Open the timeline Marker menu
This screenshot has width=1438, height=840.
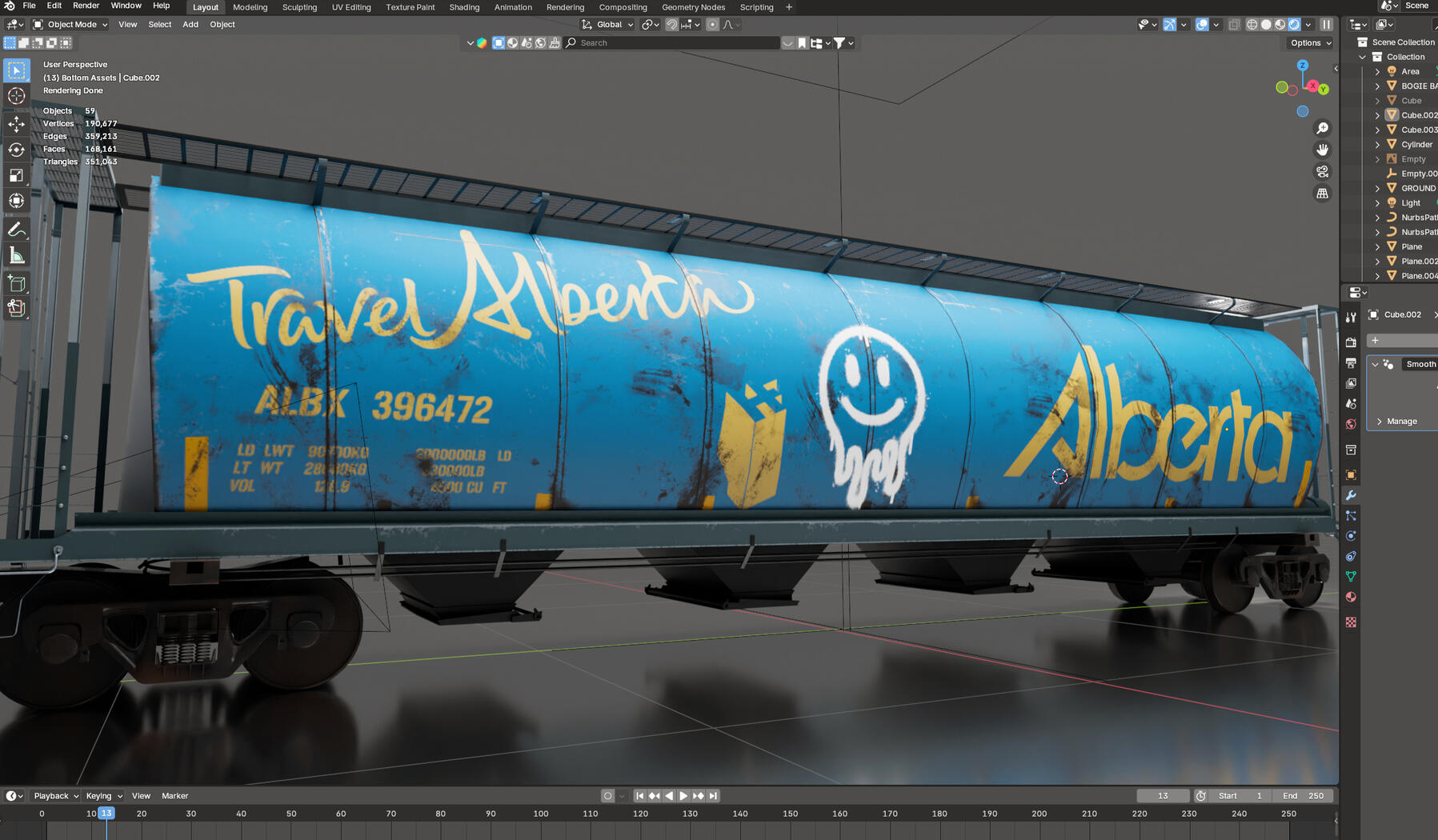174,796
